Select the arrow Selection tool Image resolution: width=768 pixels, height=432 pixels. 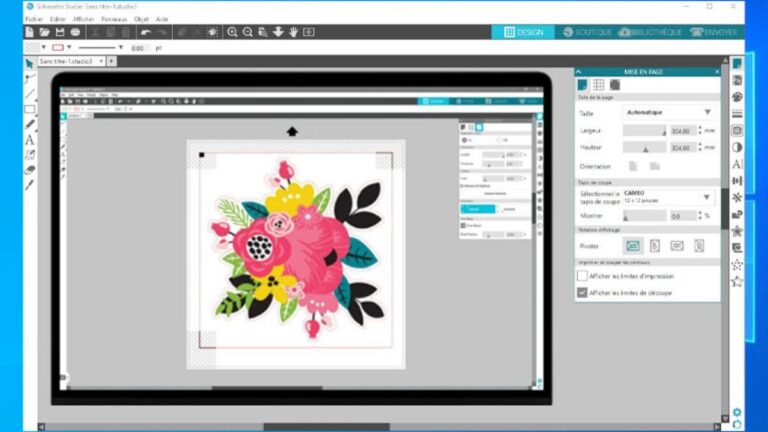point(30,63)
